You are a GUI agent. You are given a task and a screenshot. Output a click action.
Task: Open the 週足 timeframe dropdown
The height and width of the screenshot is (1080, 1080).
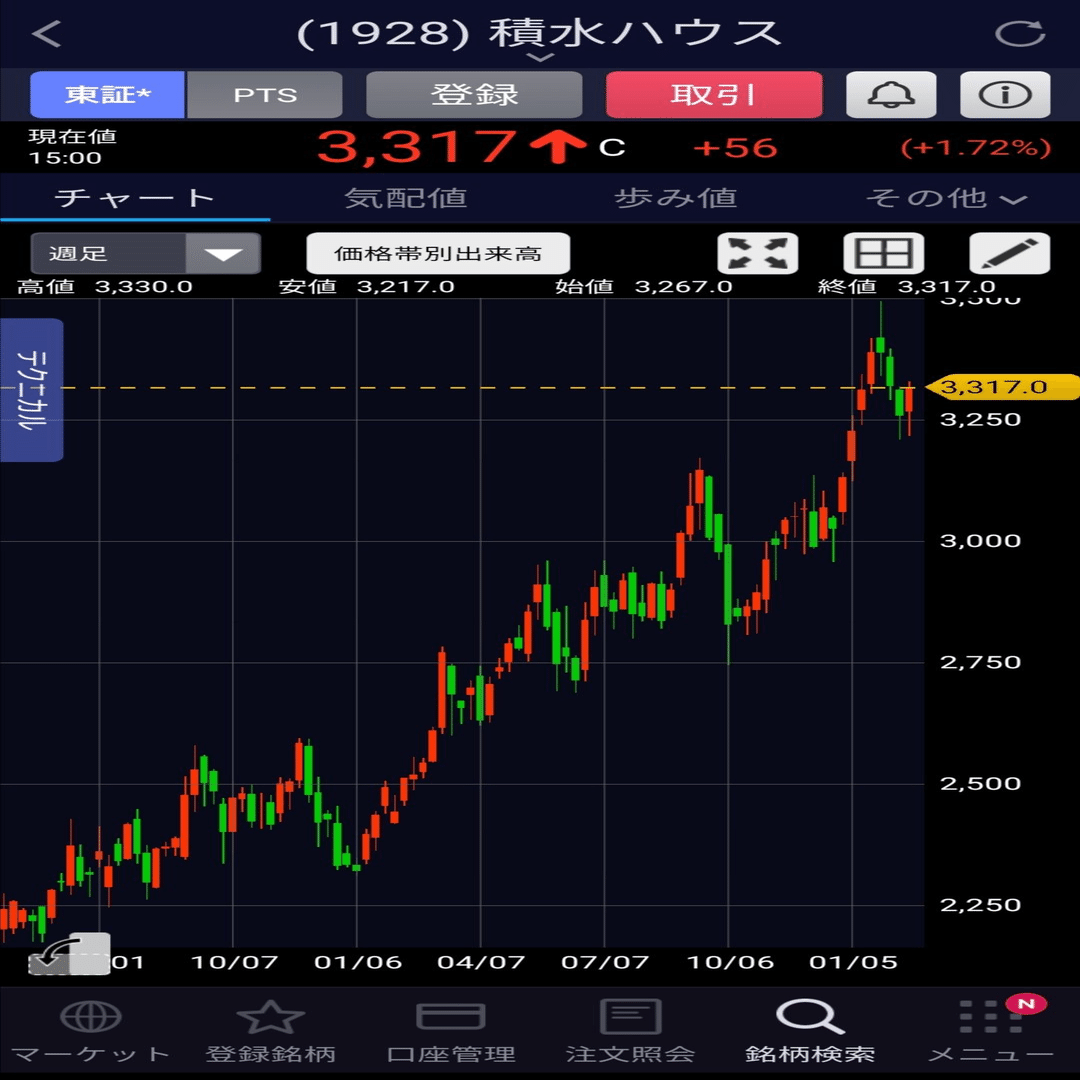pos(145,253)
